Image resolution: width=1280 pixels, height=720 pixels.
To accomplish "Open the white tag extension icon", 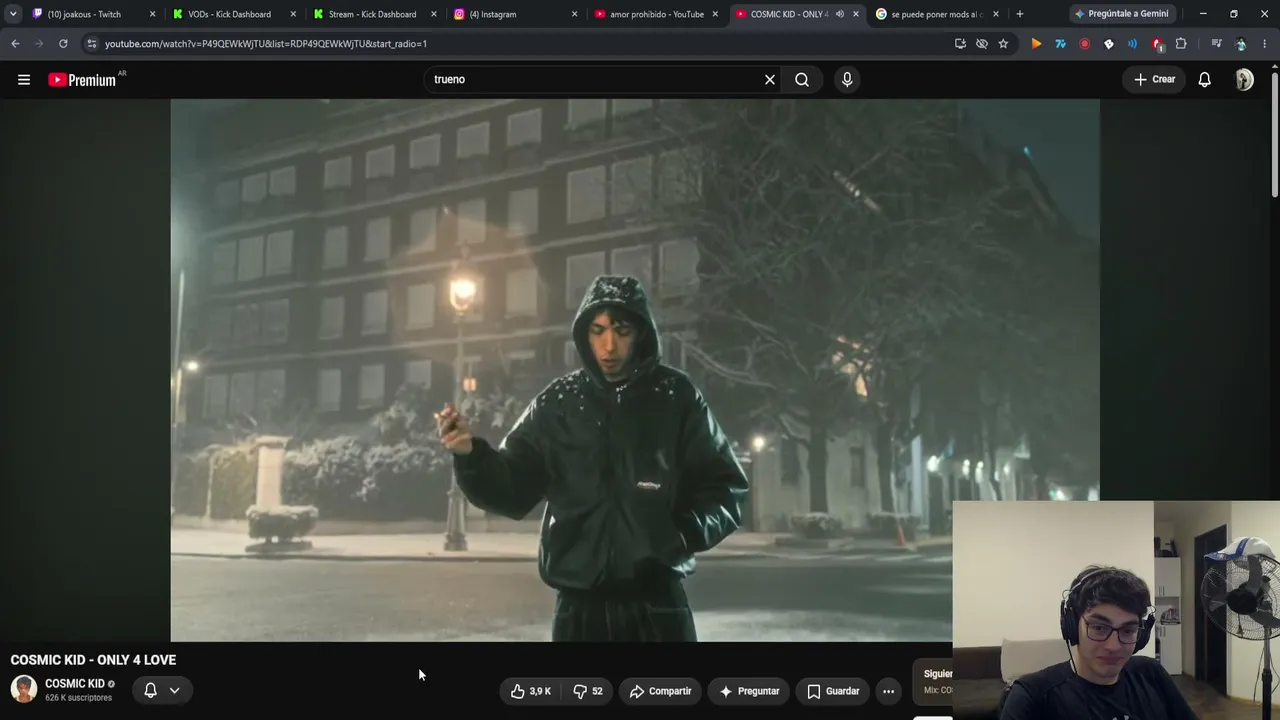I will (x=1108, y=44).
